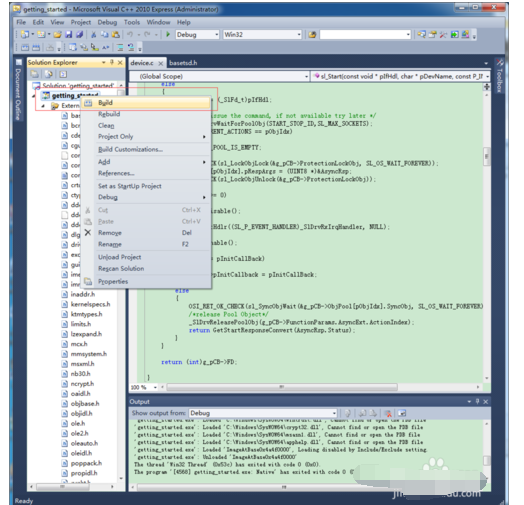Open the Find combo box dropdown
This screenshot has height=505, width=524.
(408, 34)
